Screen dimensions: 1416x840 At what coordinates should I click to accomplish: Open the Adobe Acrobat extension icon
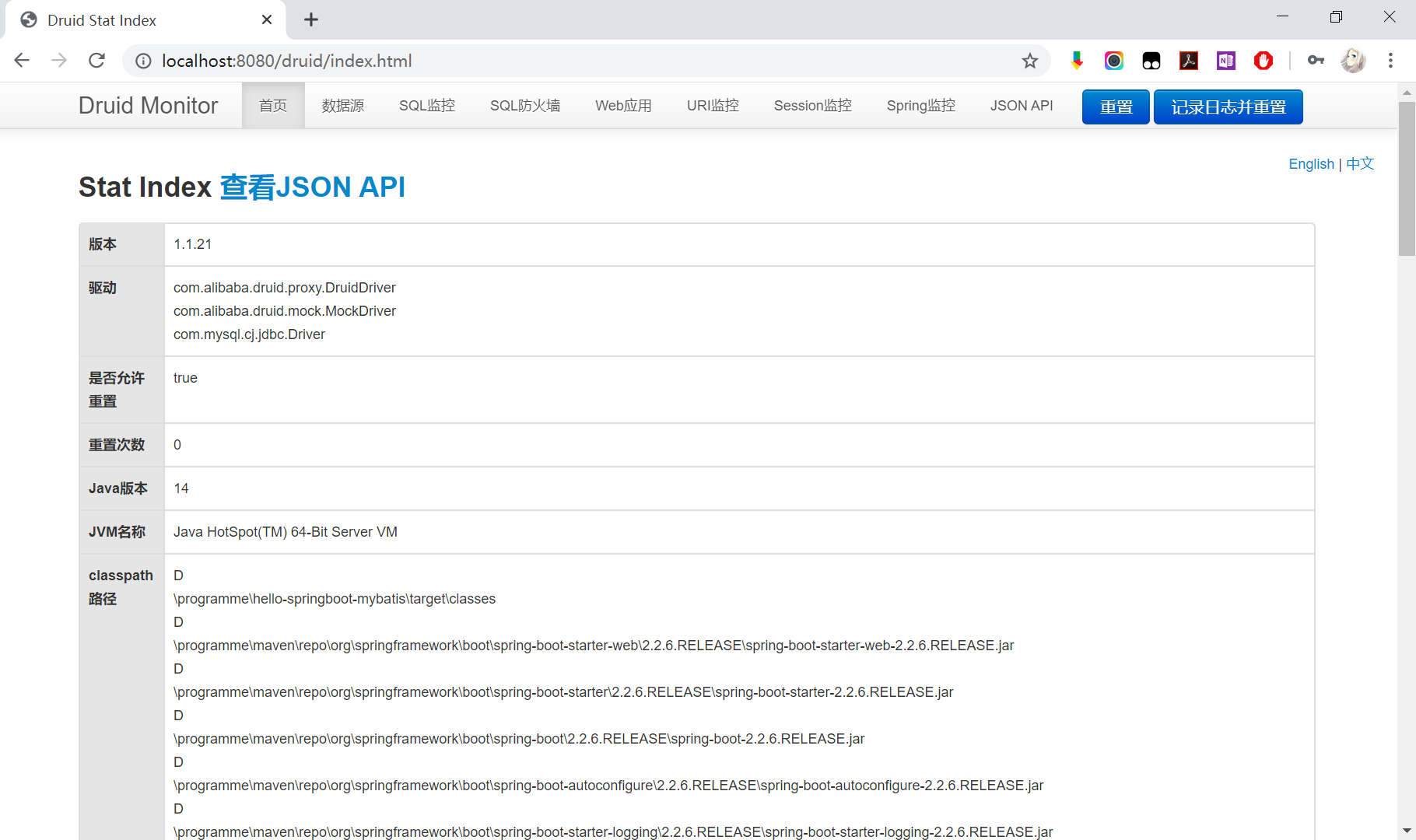[x=1189, y=61]
